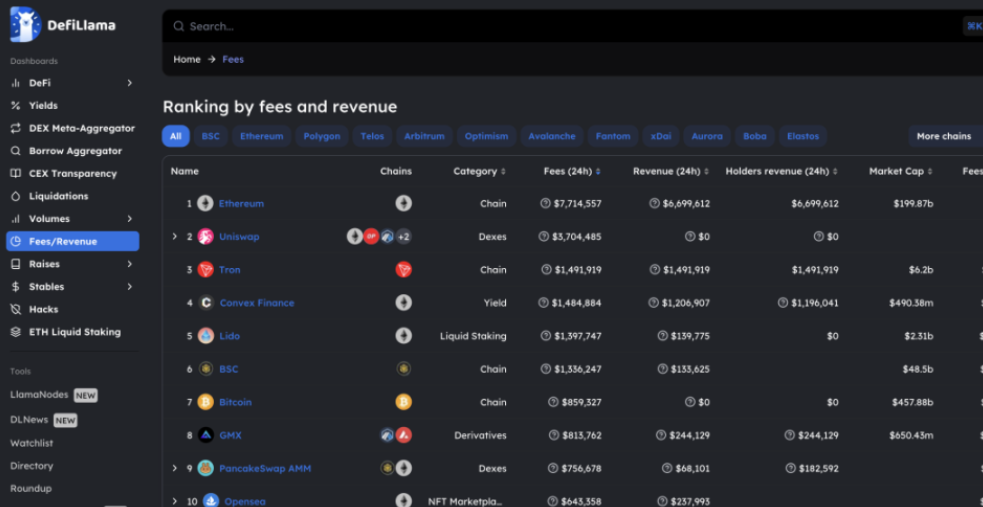Open the Convex Finance protocol link
Viewport: 983px width, 507px height.
click(257, 303)
